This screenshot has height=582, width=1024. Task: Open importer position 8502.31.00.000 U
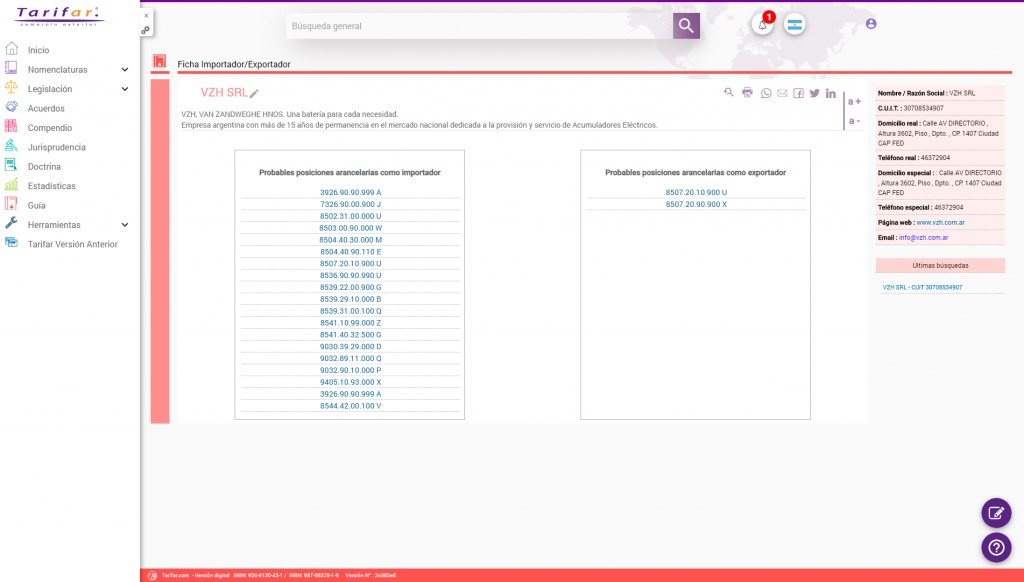(x=351, y=216)
